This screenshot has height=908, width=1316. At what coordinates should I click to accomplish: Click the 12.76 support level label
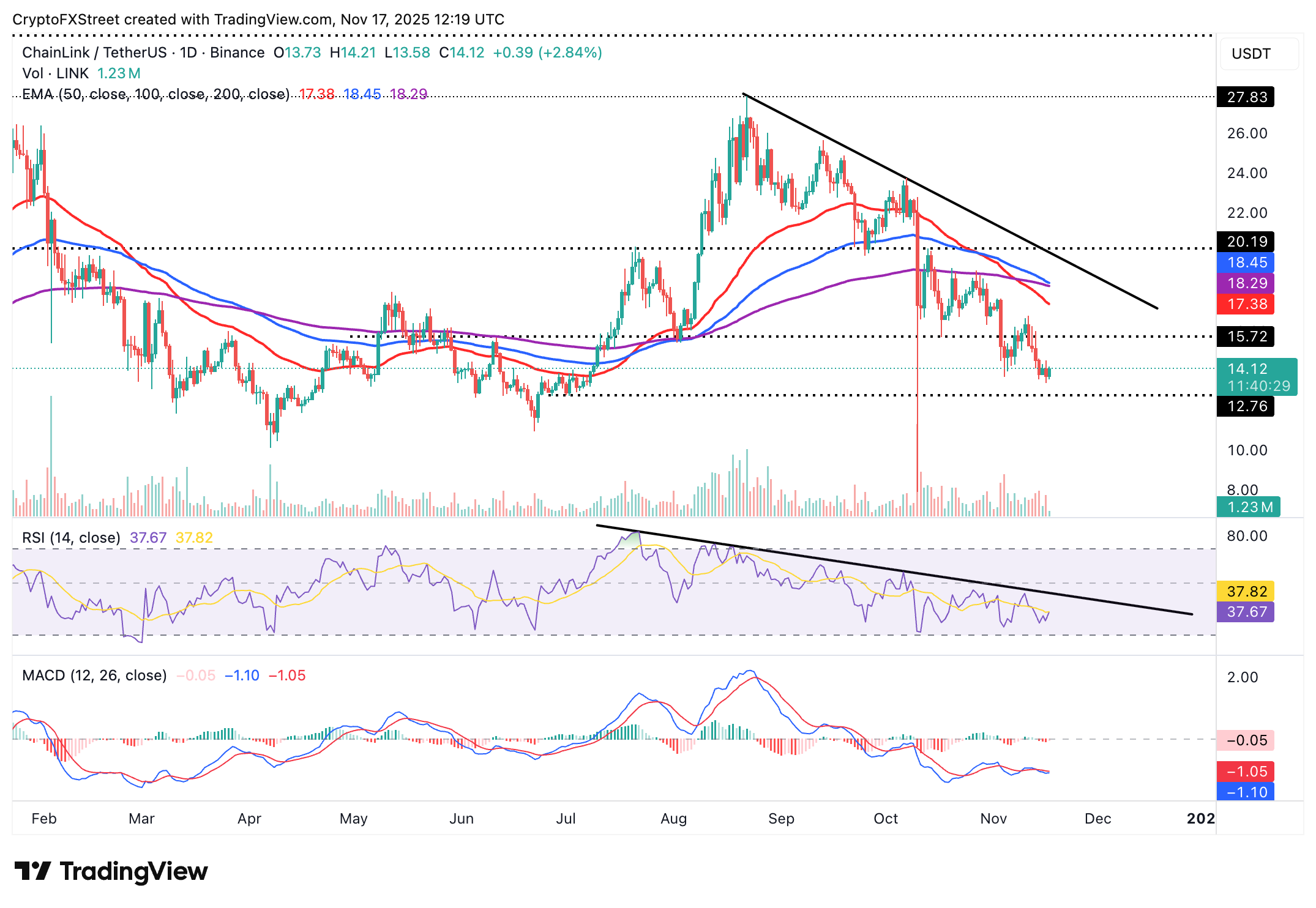pos(1246,406)
